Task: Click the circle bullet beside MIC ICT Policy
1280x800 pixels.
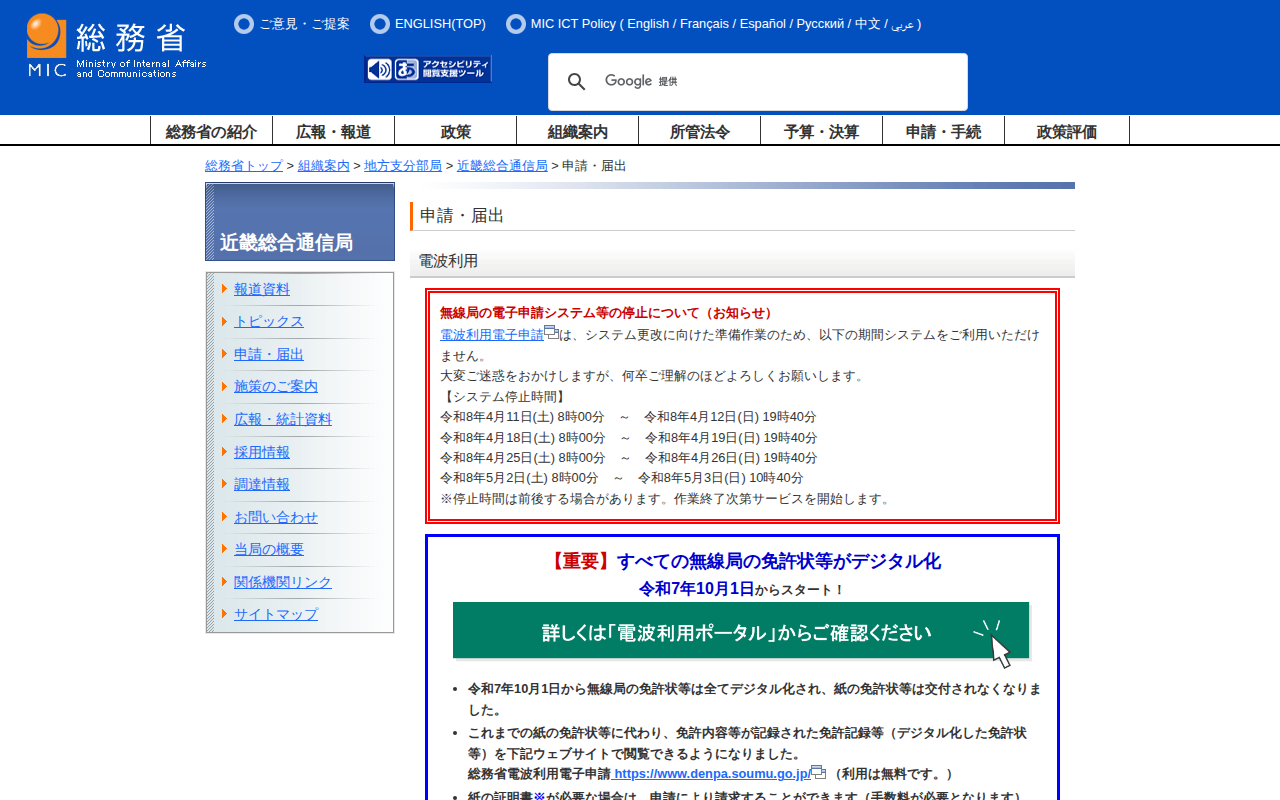Action: point(516,24)
